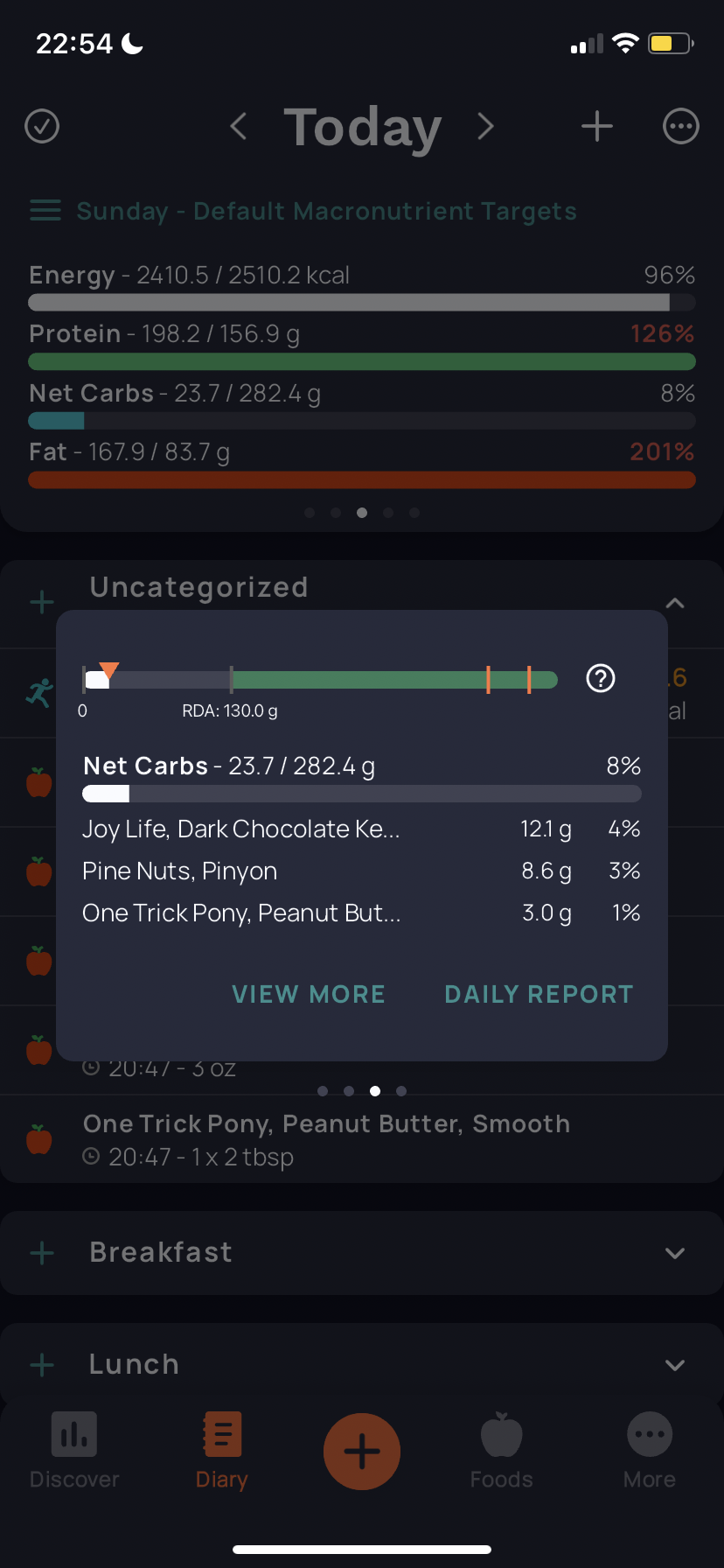The image size is (724, 1568).
Task: Tap the plus icon in top header
Action: [597, 126]
